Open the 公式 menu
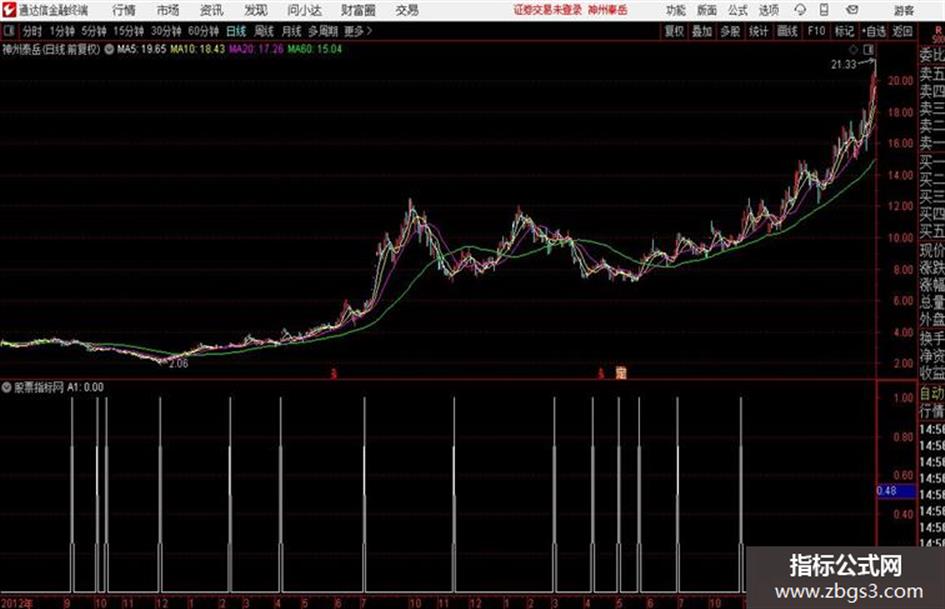Image resolution: width=945 pixels, height=609 pixels. tap(738, 10)
